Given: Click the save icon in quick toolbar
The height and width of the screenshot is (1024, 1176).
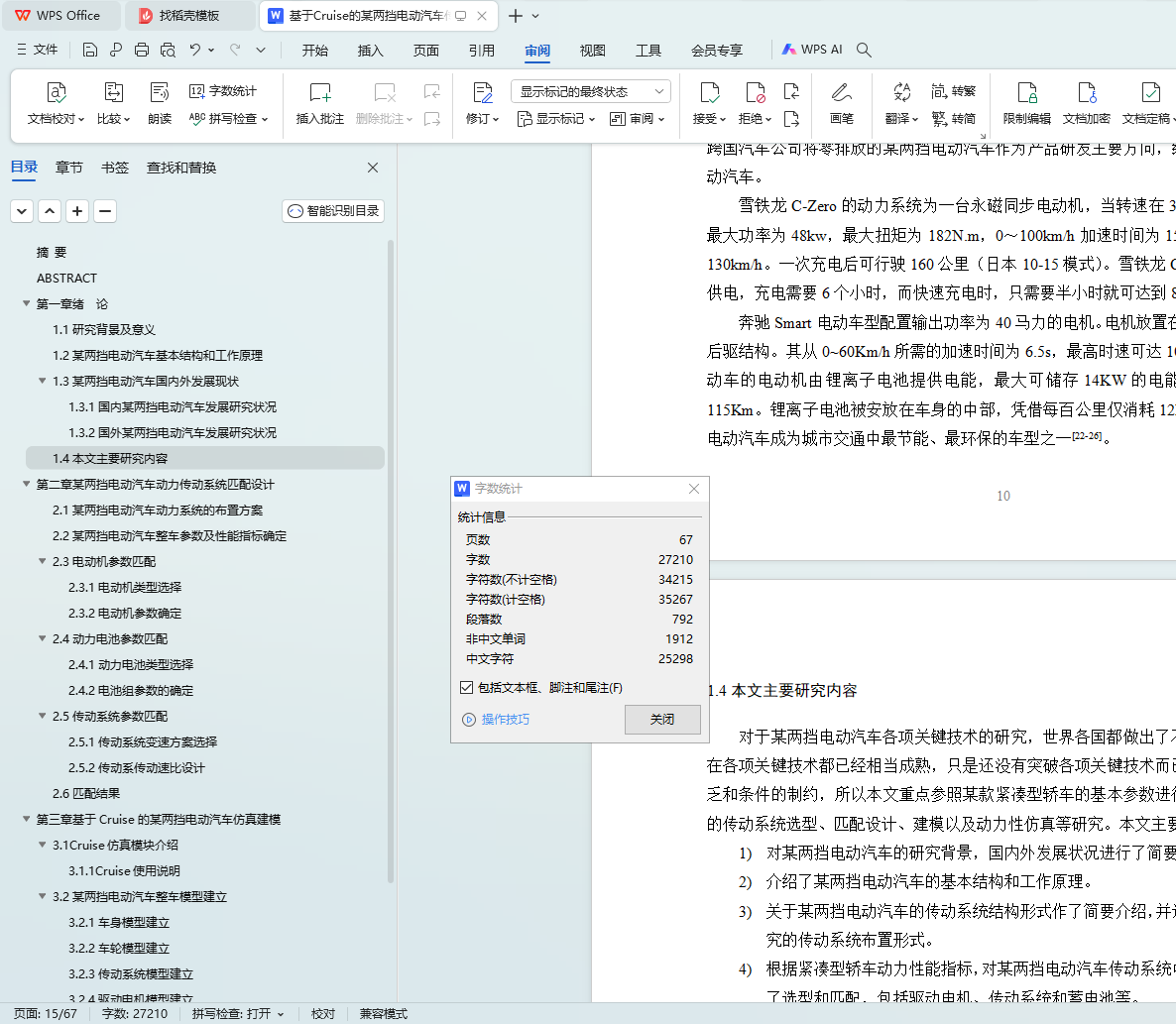Looking at the screenshot, I should (90, 50).
